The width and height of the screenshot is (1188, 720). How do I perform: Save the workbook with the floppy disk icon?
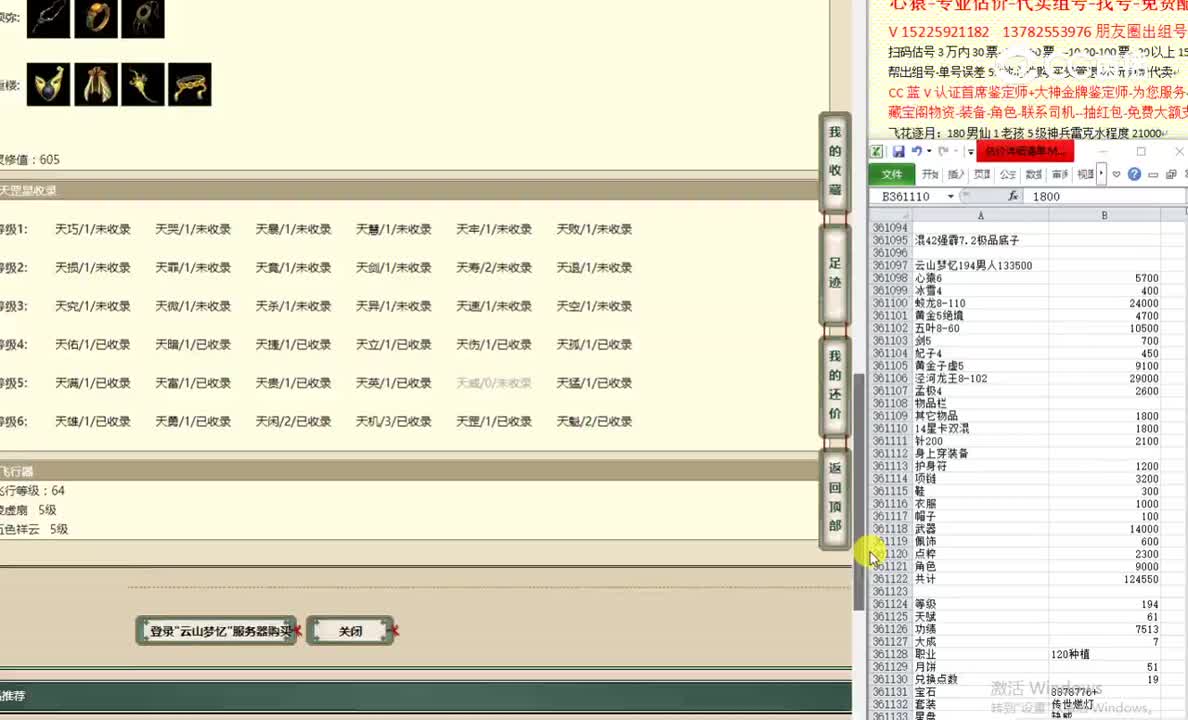[x=899, y=152]
